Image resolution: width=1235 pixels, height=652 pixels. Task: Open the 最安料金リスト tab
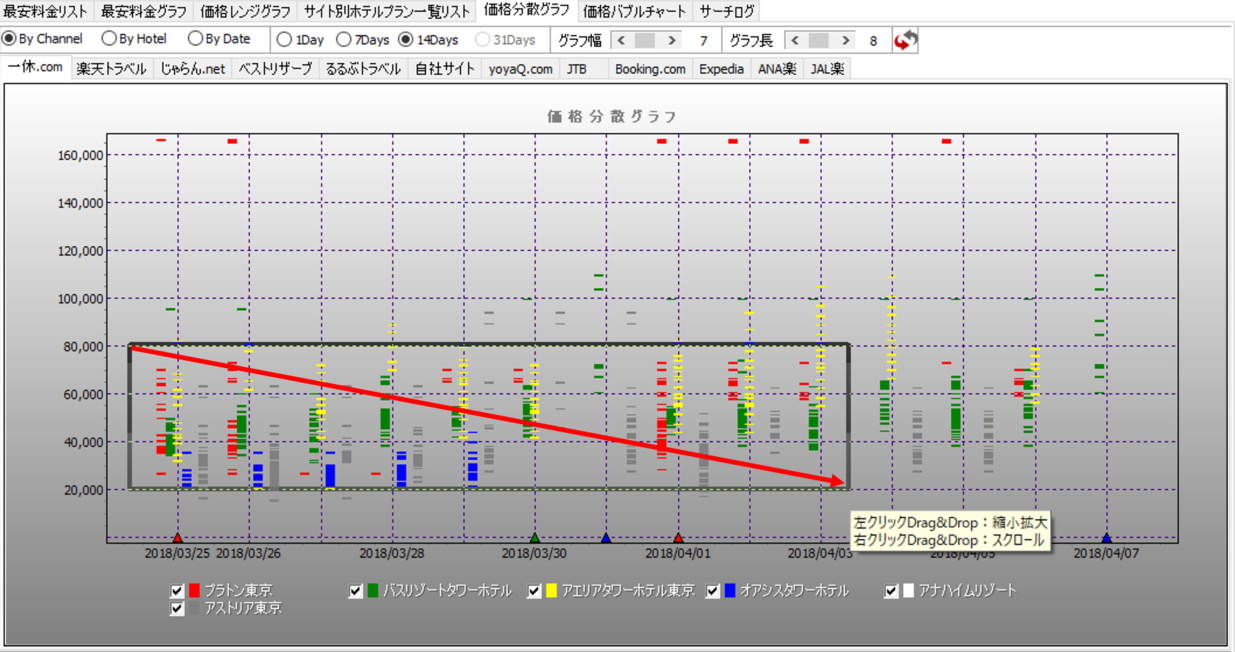coord(47,11)
